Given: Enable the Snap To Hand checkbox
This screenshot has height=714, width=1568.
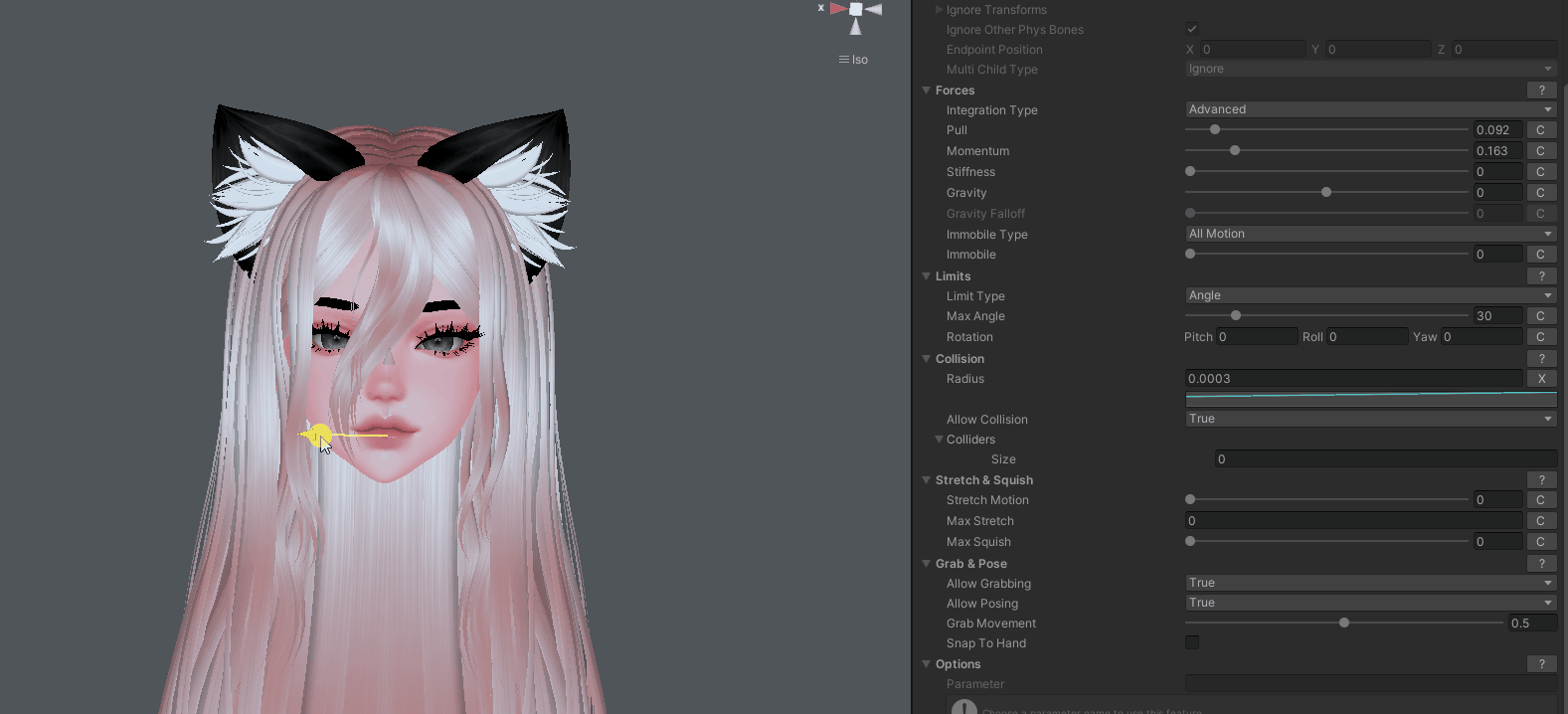Looking at the screenshot, I should tap(1192, 643).
